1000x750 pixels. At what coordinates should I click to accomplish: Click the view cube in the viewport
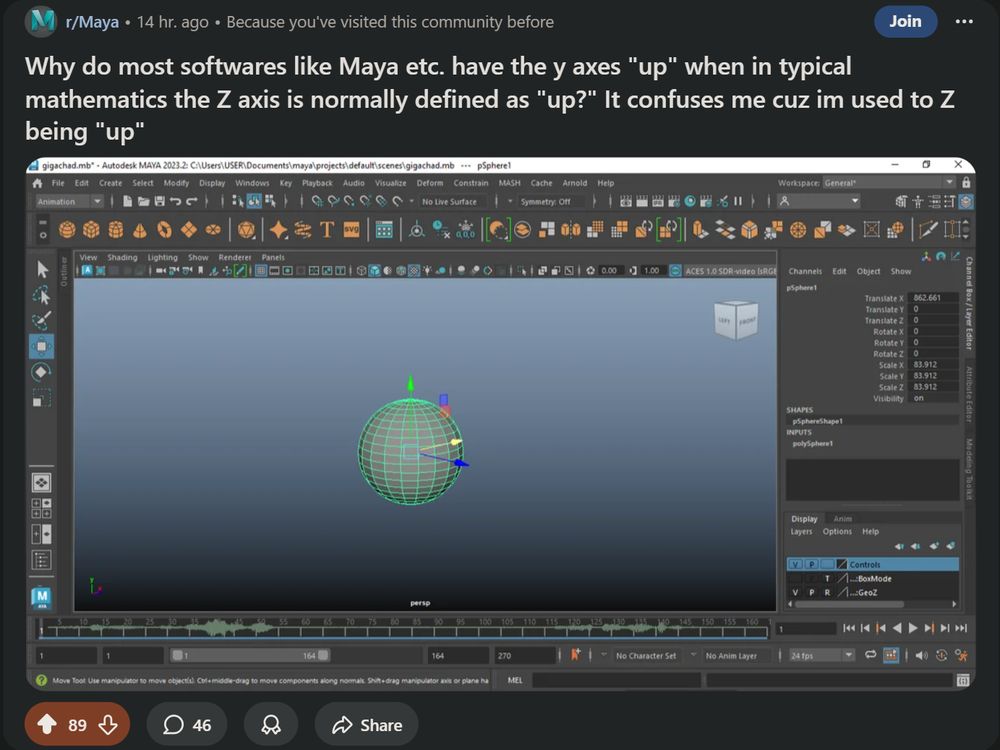[735, 320]
